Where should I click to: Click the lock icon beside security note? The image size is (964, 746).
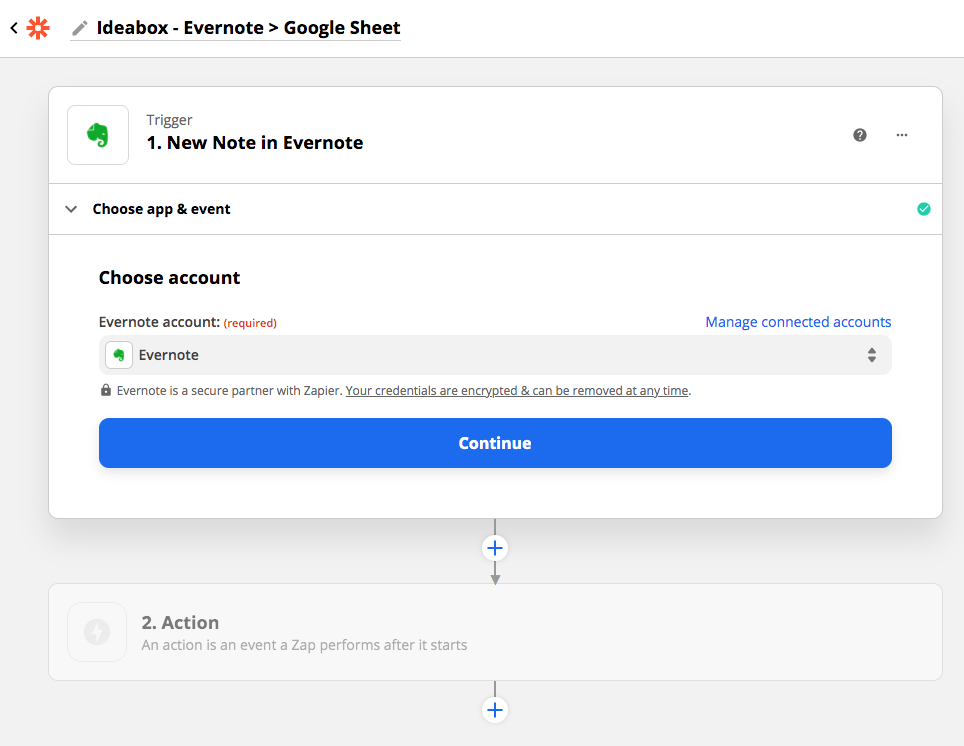(106, 390)
